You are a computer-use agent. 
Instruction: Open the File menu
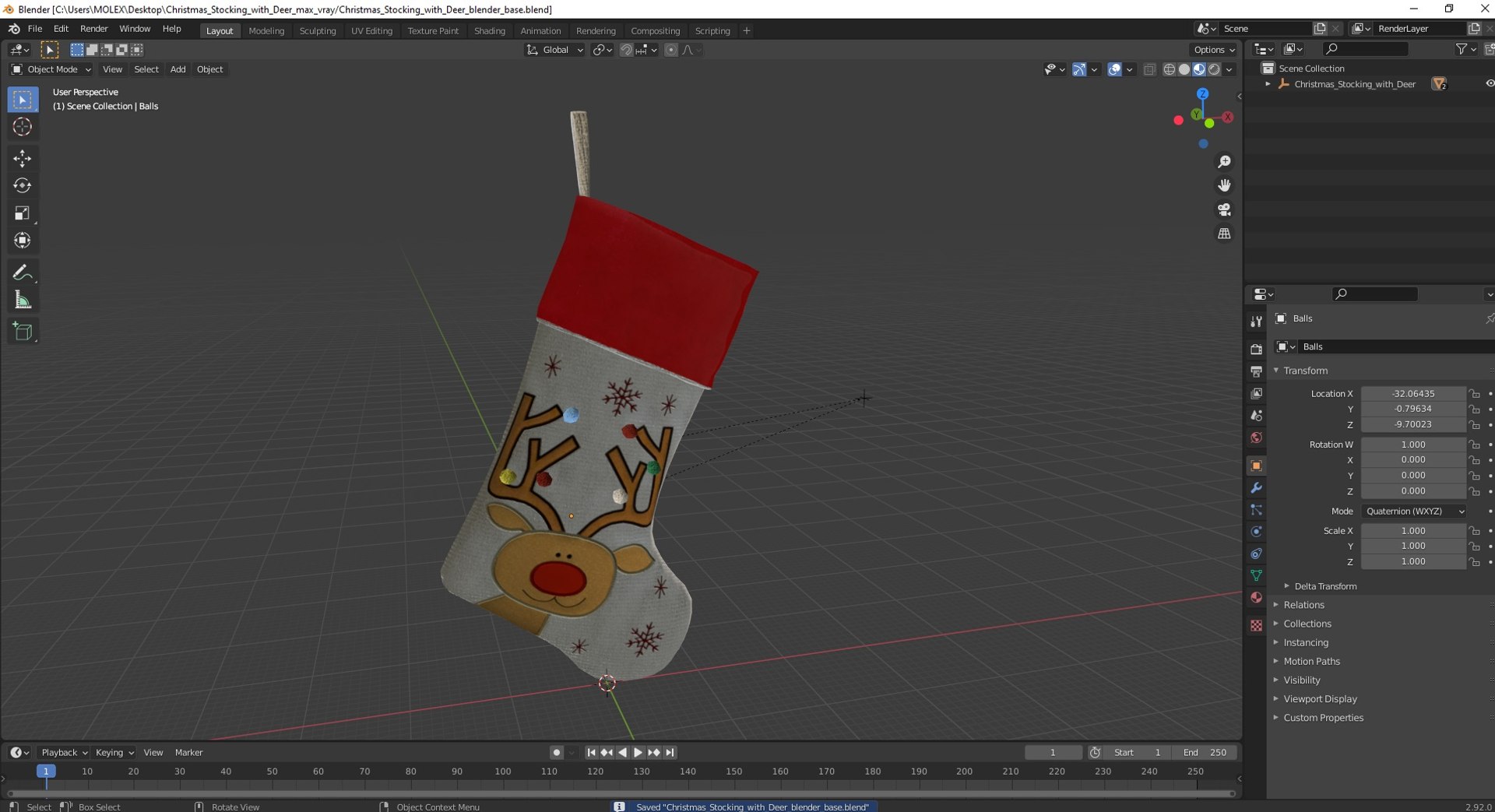(x=35, y=29)
